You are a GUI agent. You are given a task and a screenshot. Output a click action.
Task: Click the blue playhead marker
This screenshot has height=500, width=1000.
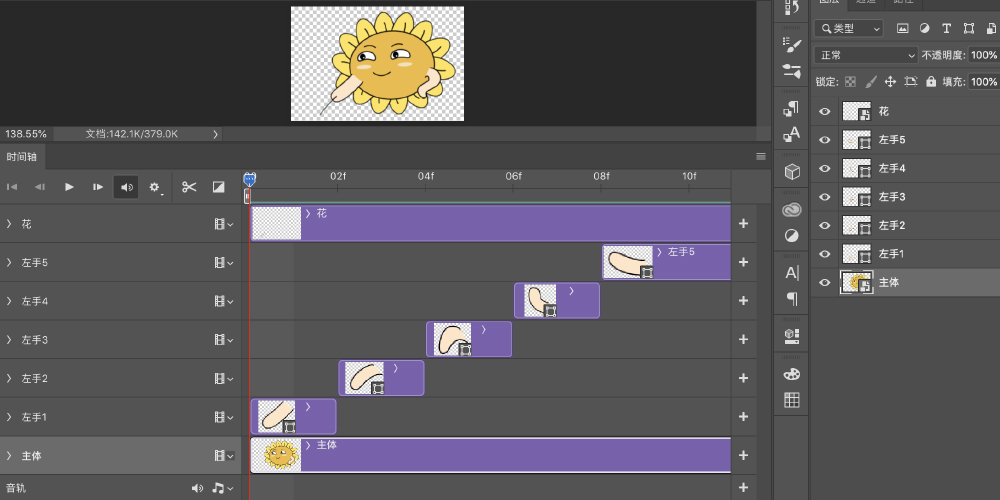click(x=249, y=179)
